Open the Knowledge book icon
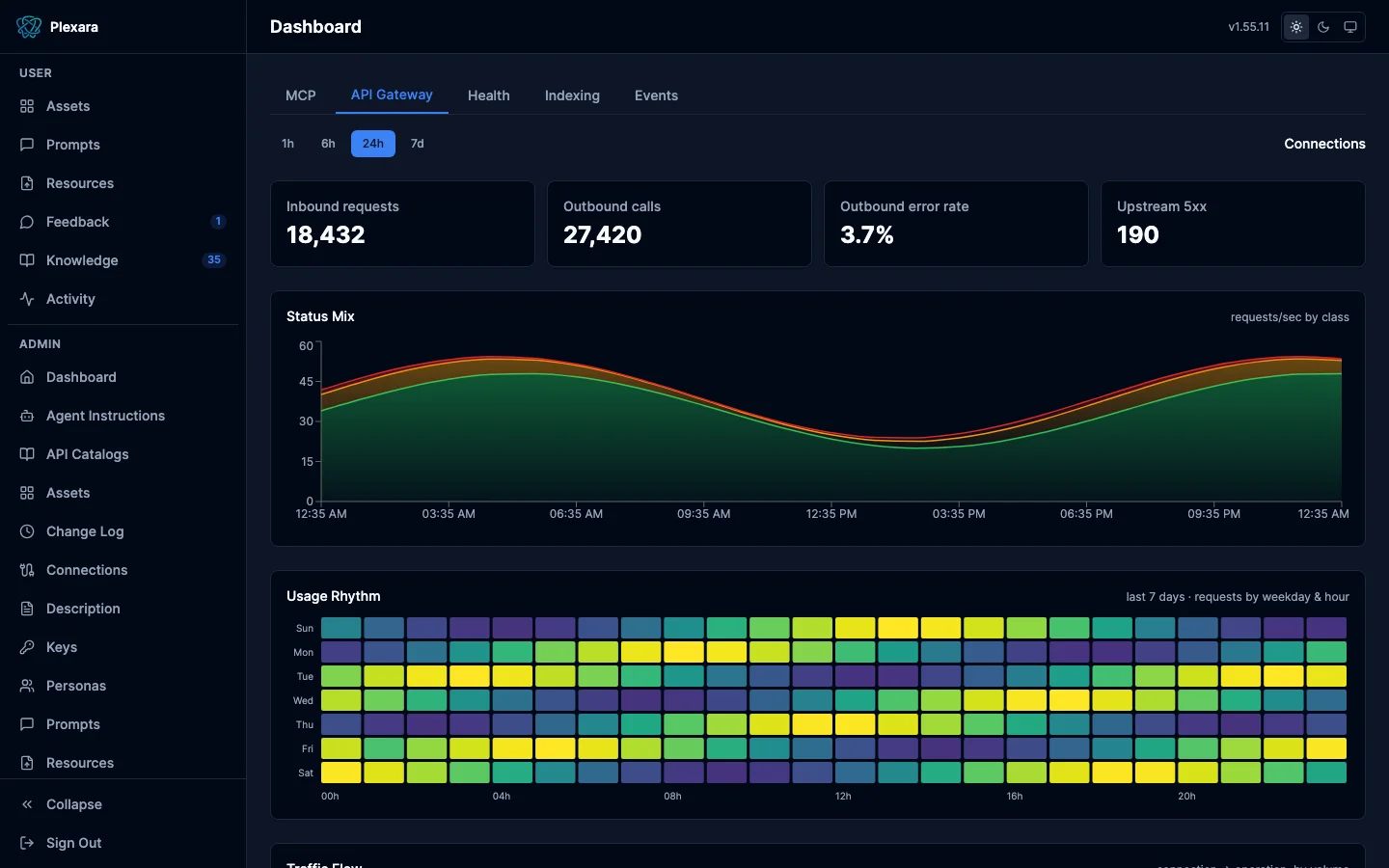 27,260
